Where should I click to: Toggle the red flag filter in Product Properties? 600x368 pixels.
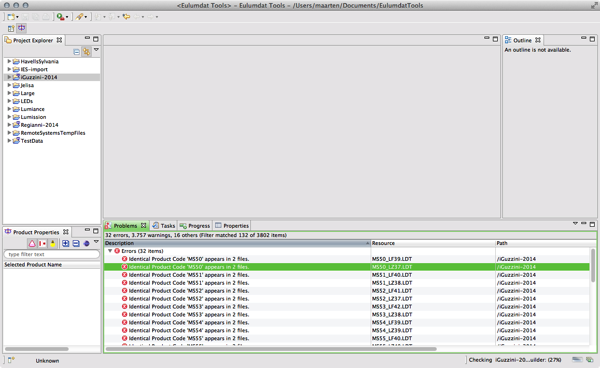(x=42, y=244)
